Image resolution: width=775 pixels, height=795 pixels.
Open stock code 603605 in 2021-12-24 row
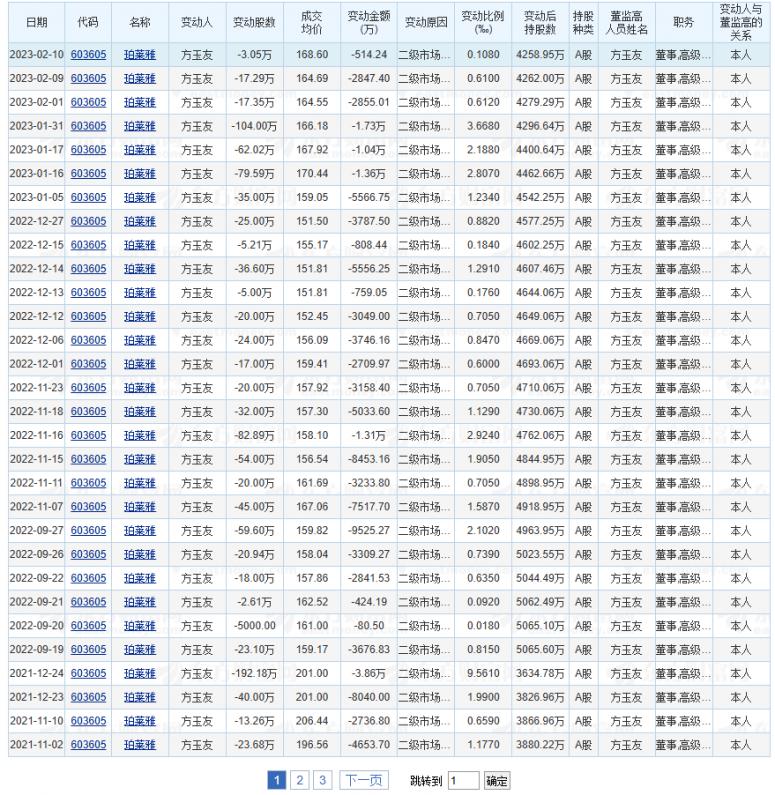88,673
